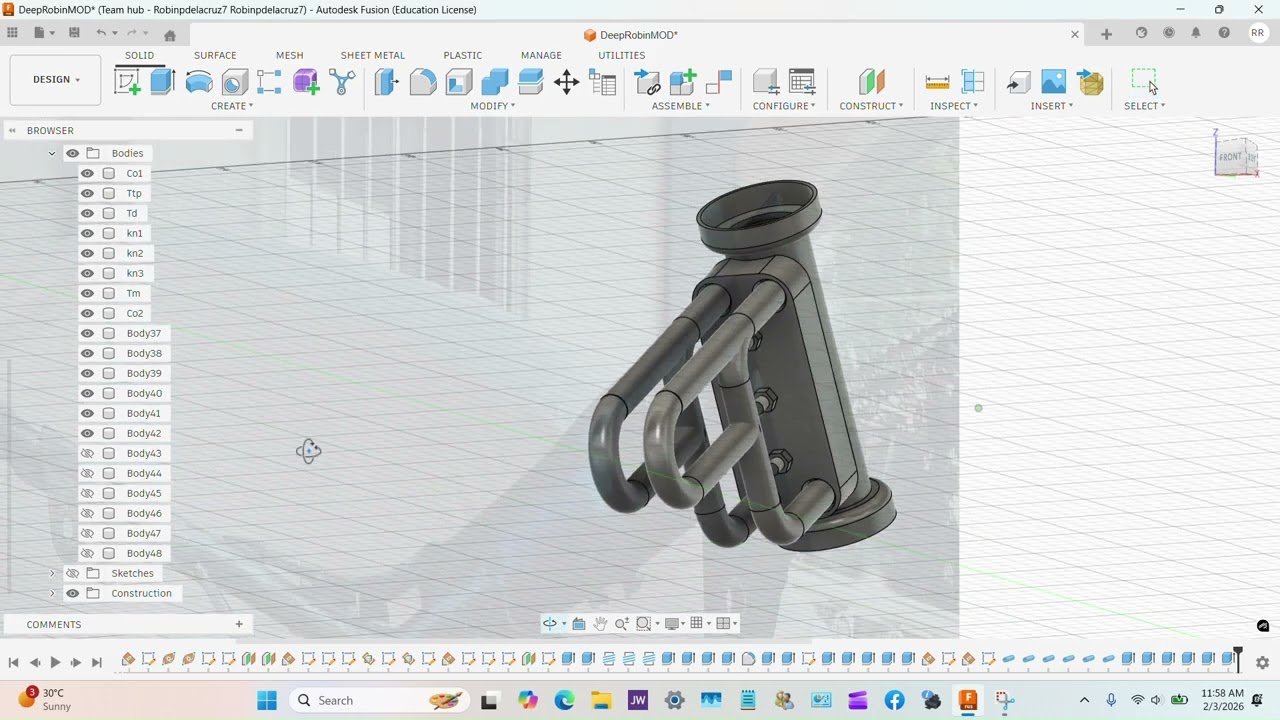The height and width of the screenshot is (720, 1280).
Task: Switch to the MANAGE tab
Action: click(x=541, y=55)
